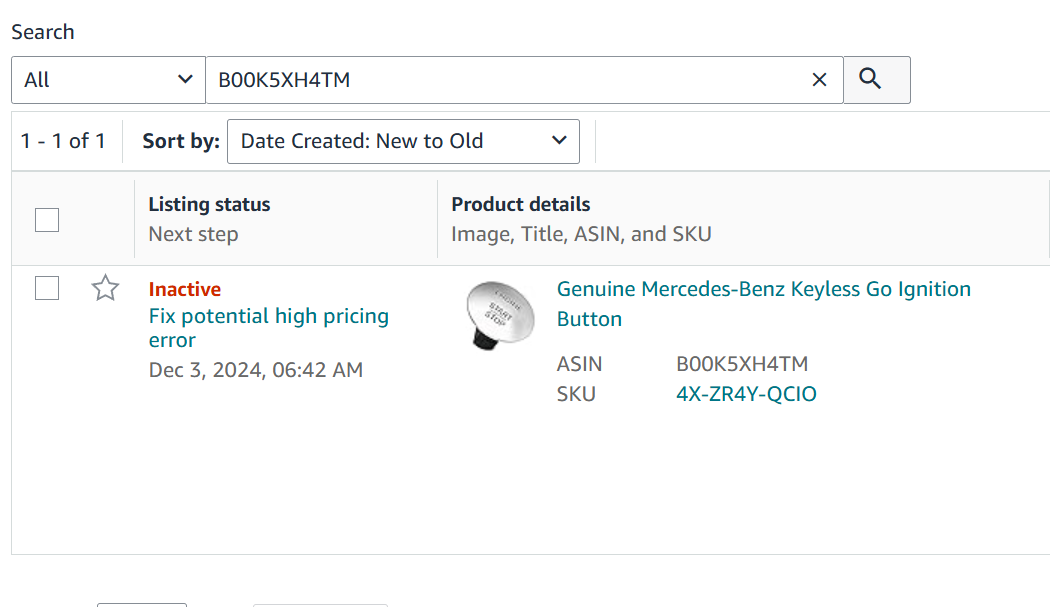The image size is (1050, 607).
Task: Tick the select-all checkbox in header
Action: [x=47, y=220]
